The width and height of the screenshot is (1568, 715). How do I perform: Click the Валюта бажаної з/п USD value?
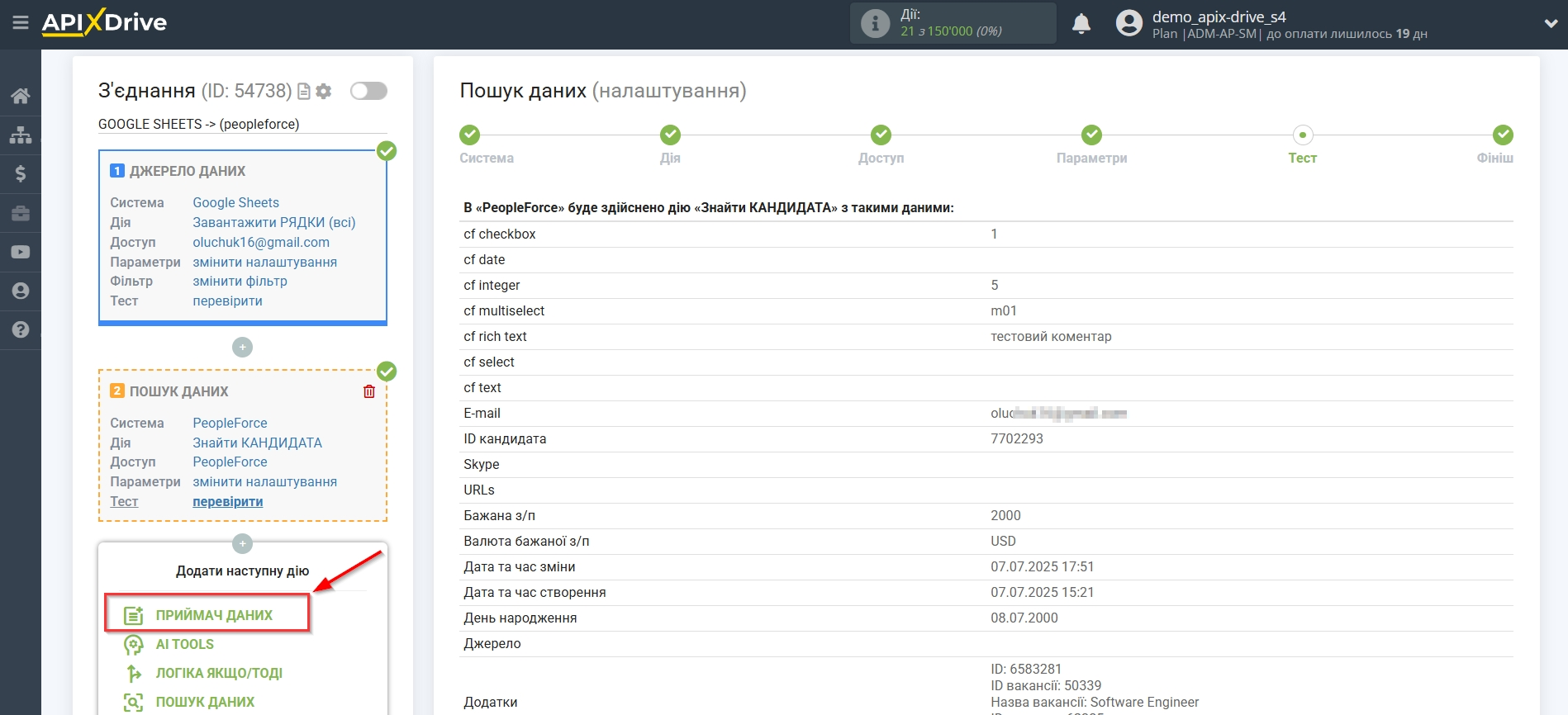pos(1003,541)
